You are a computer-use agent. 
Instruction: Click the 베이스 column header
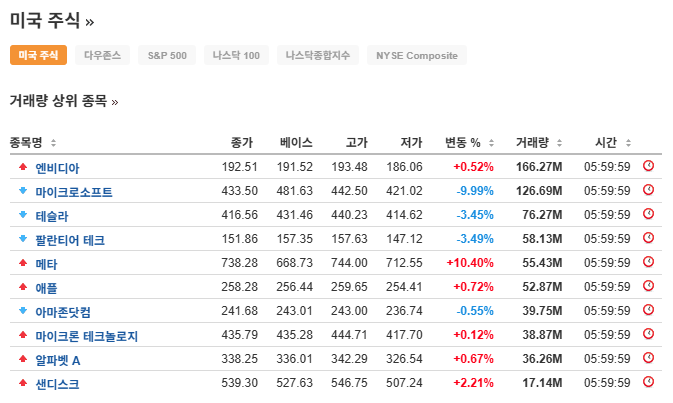tap(296, 142)
